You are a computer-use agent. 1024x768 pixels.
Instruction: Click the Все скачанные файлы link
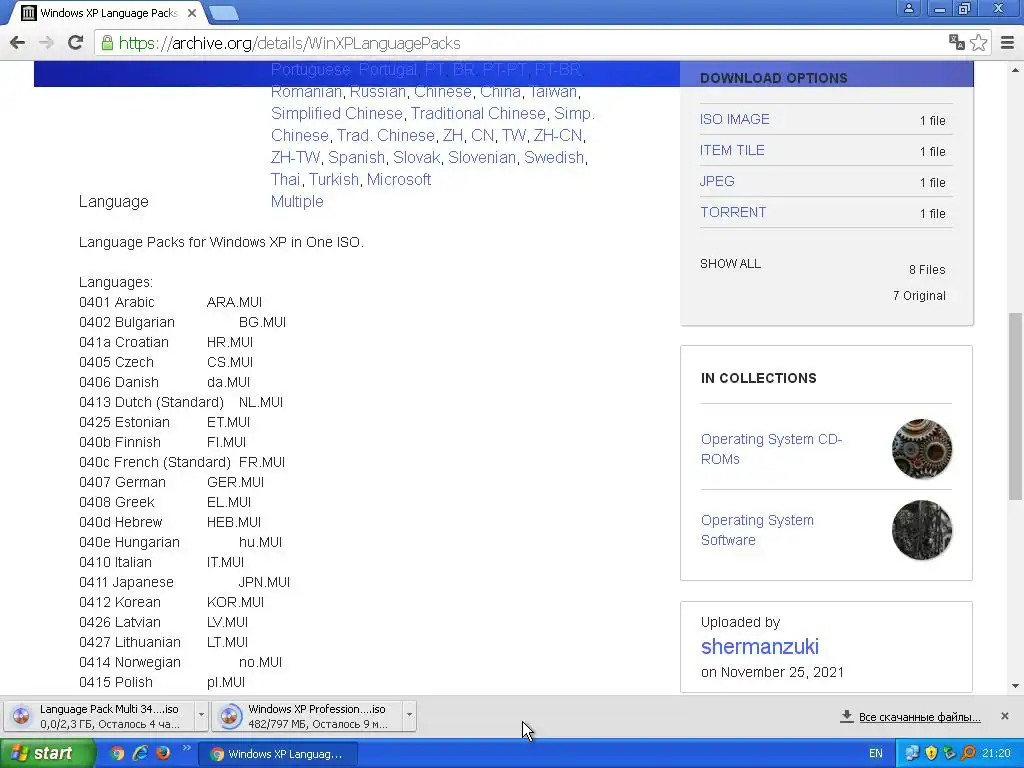coord(920,717)
